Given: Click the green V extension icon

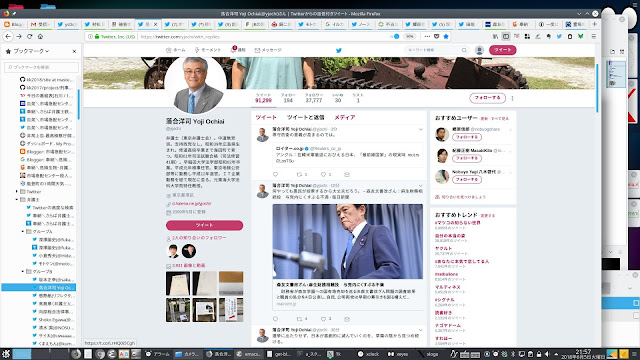Looking at the screenshot, I should click(580, 36).
